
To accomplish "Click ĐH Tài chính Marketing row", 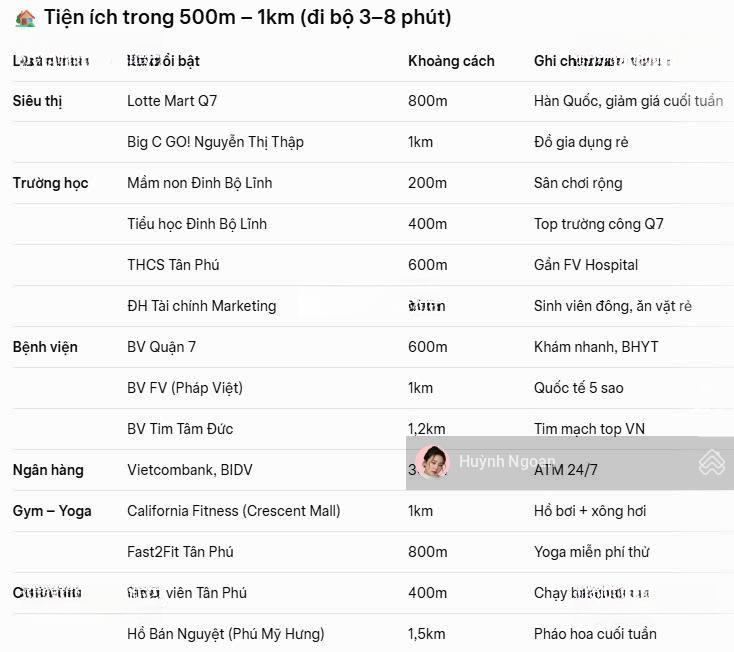I will point(201,306).
